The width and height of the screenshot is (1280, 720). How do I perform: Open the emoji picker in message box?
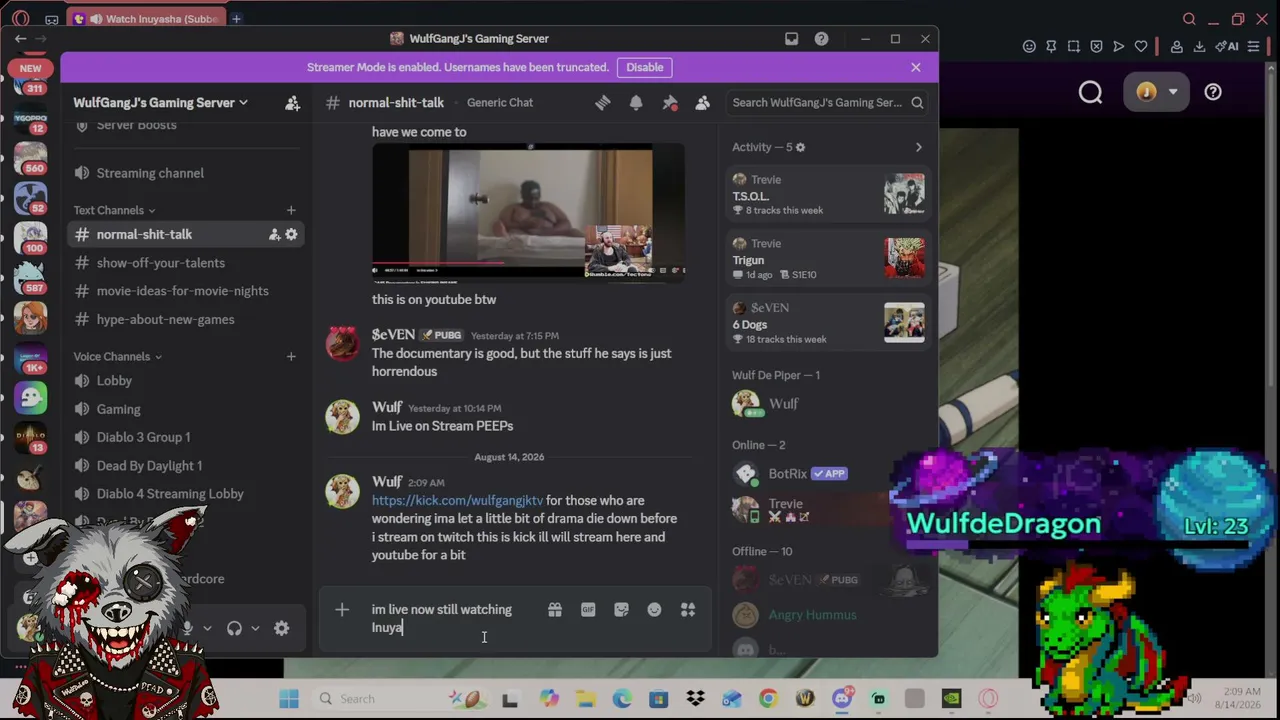pos(654,609)
